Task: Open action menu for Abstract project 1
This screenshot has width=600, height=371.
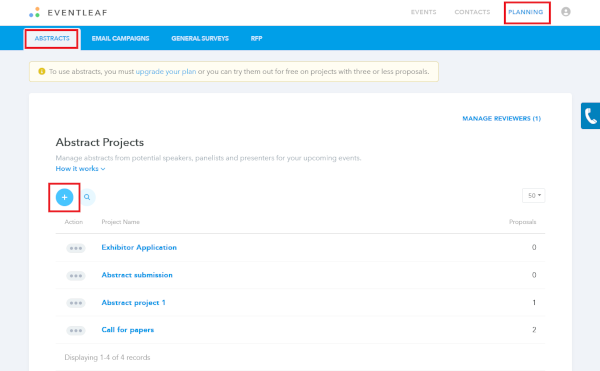Action: 76,303
